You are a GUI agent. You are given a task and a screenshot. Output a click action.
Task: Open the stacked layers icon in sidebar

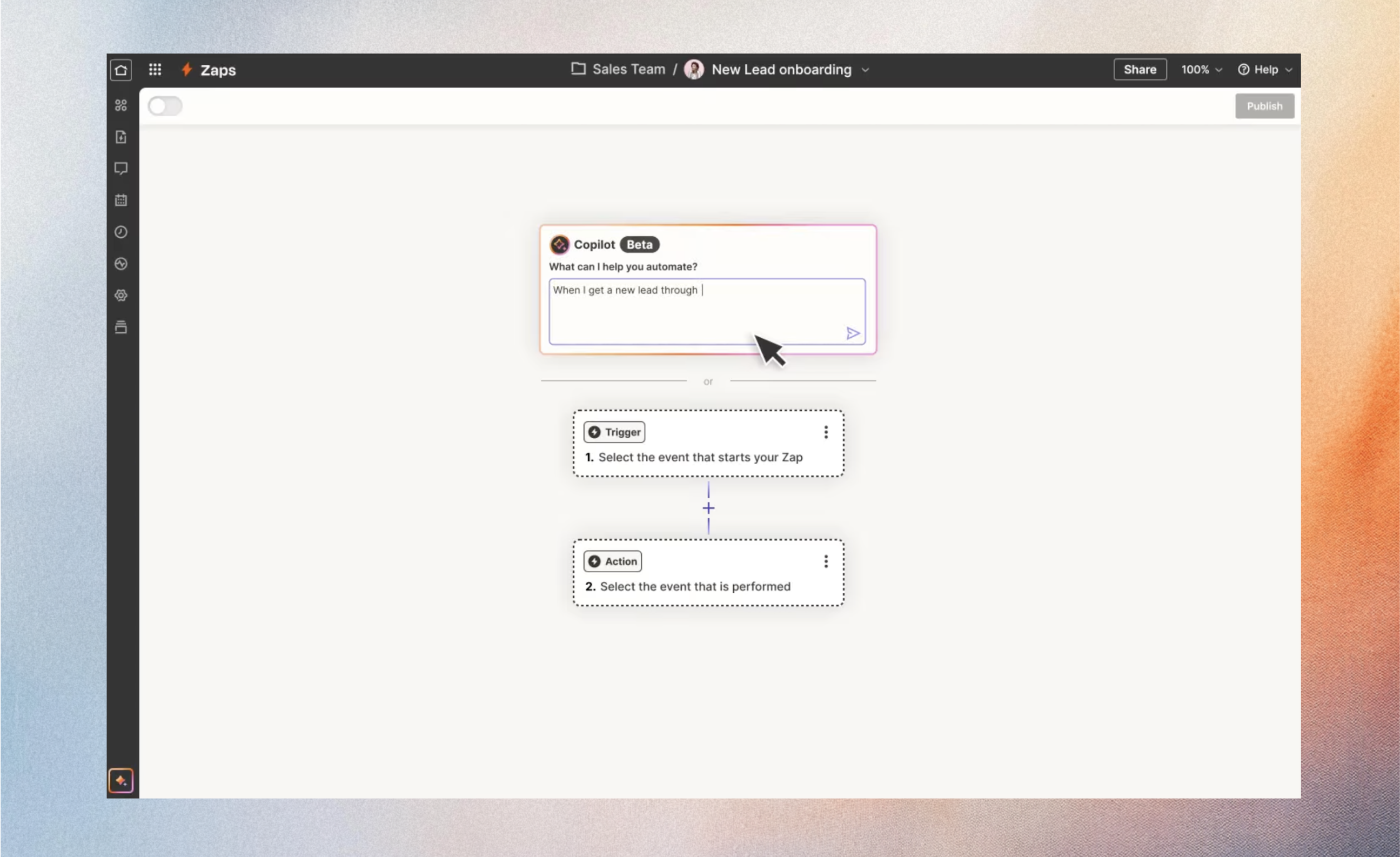click(x=120, y=327)
